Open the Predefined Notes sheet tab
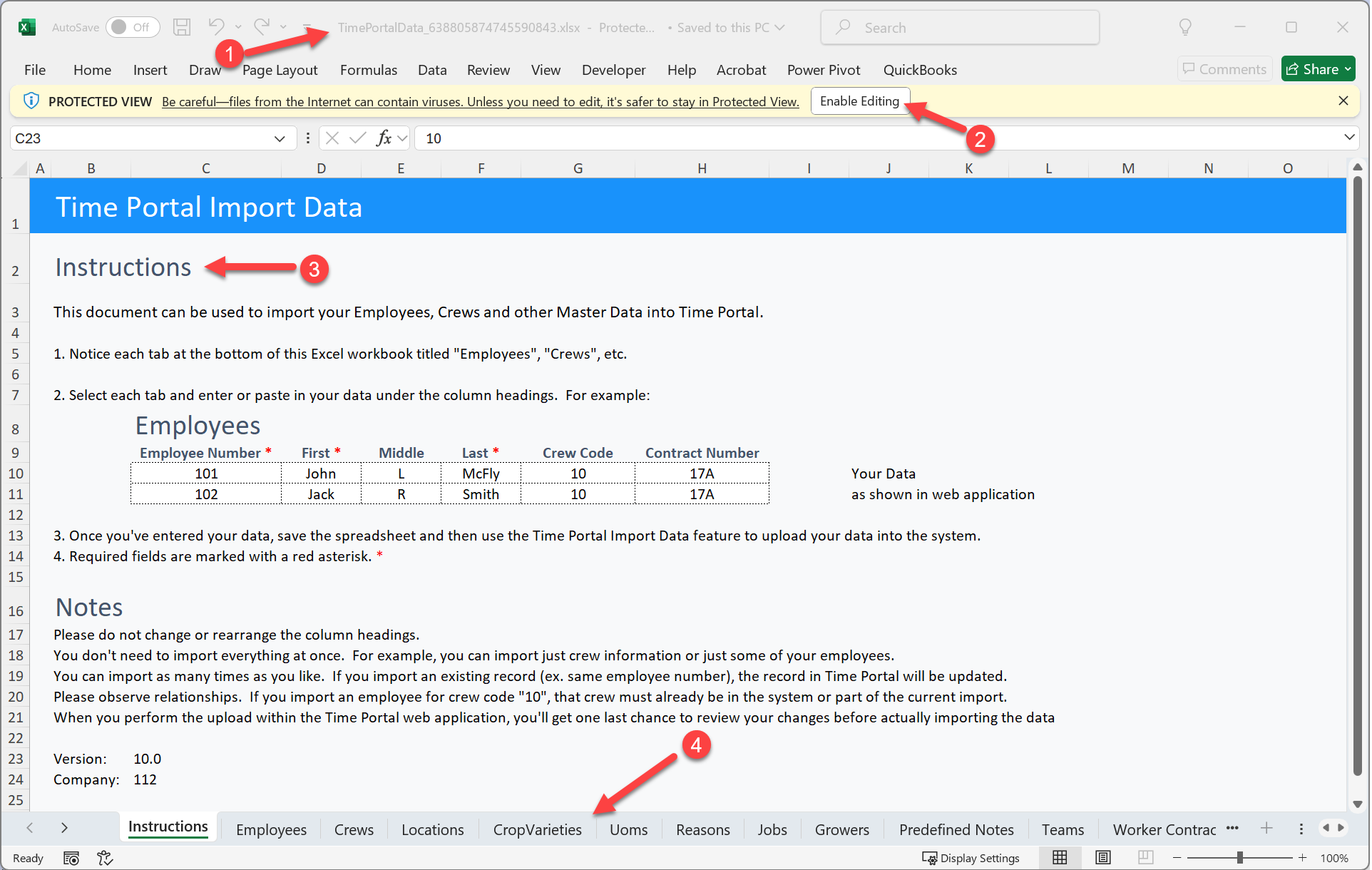Viewport: 1372px width, 870px height. pyautogui.click(x=956, y=830)
